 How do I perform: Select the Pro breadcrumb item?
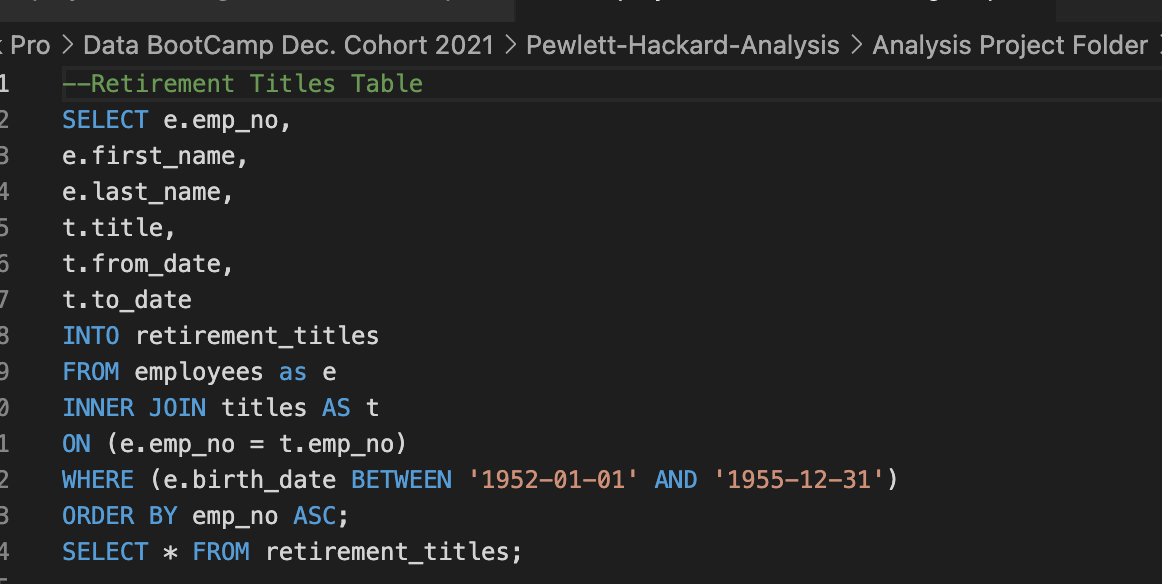point(30,45)
